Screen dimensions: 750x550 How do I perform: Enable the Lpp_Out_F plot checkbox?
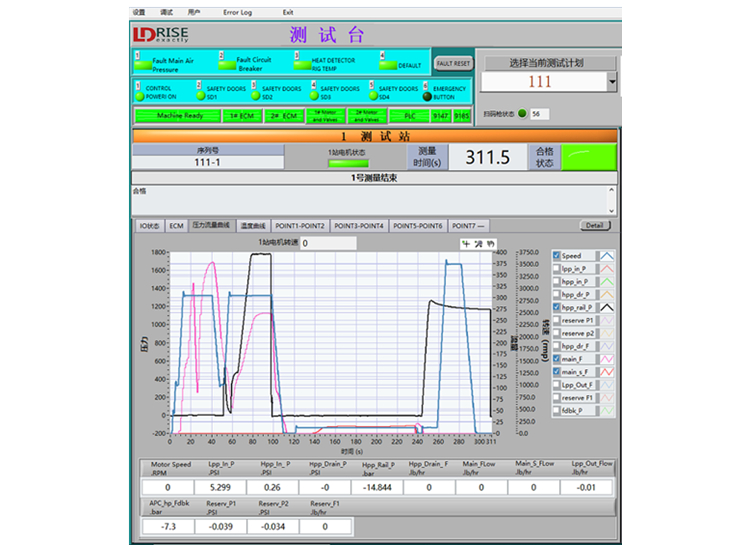[557, 385]
